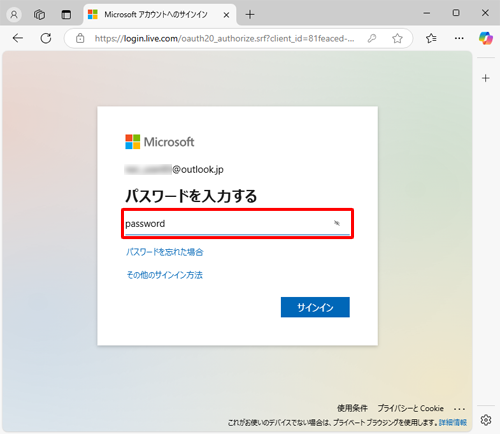Open the tab actions menu icon
This screenshot has height=434, width=500.
pos(66,15)
